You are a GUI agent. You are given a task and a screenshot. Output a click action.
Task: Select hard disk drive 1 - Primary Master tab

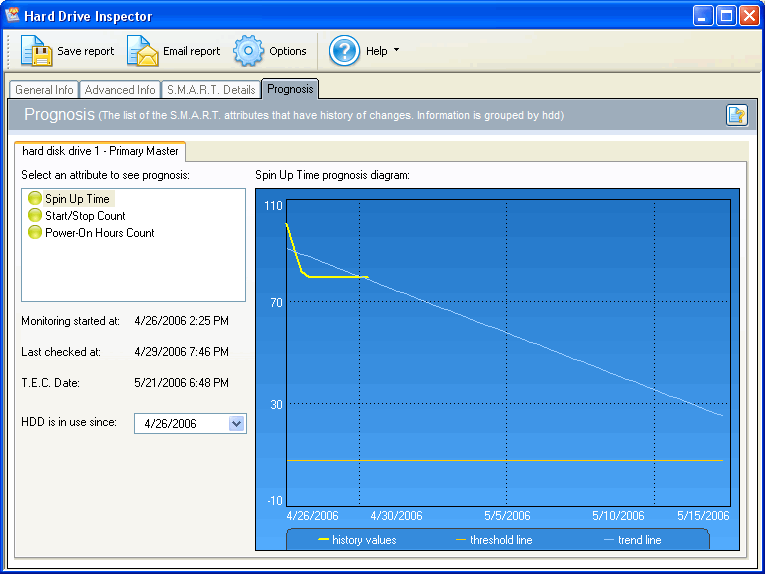click(x=100, y=151)
